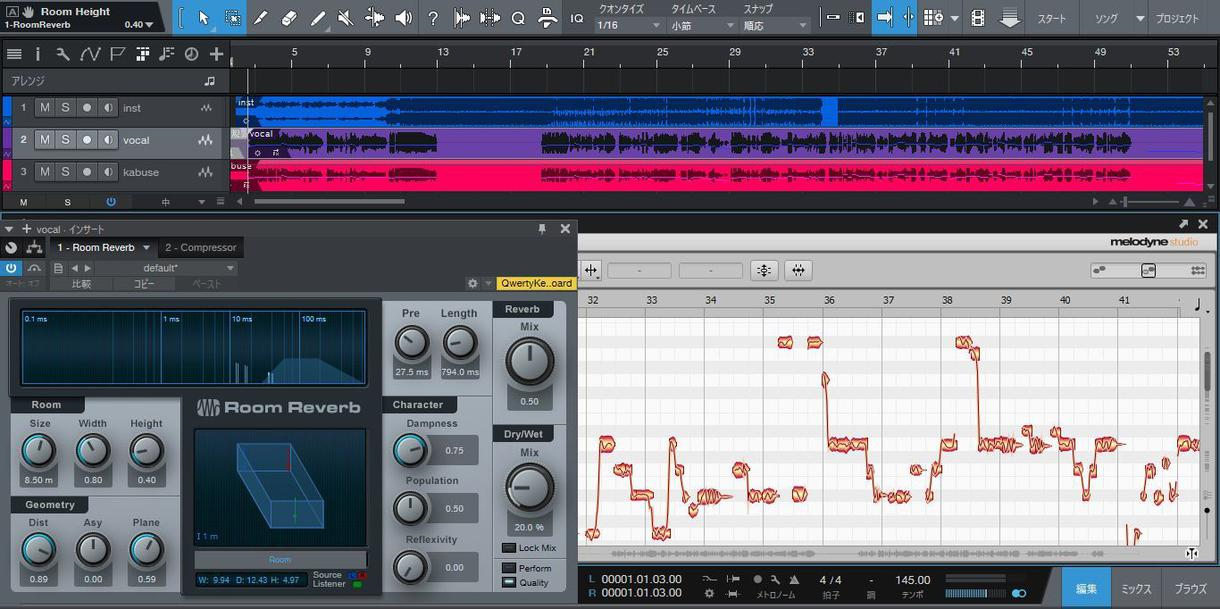The image size is (1220, 609).
Task: Click the 比較 (Compare) button
Action: (x=82, y=284)
